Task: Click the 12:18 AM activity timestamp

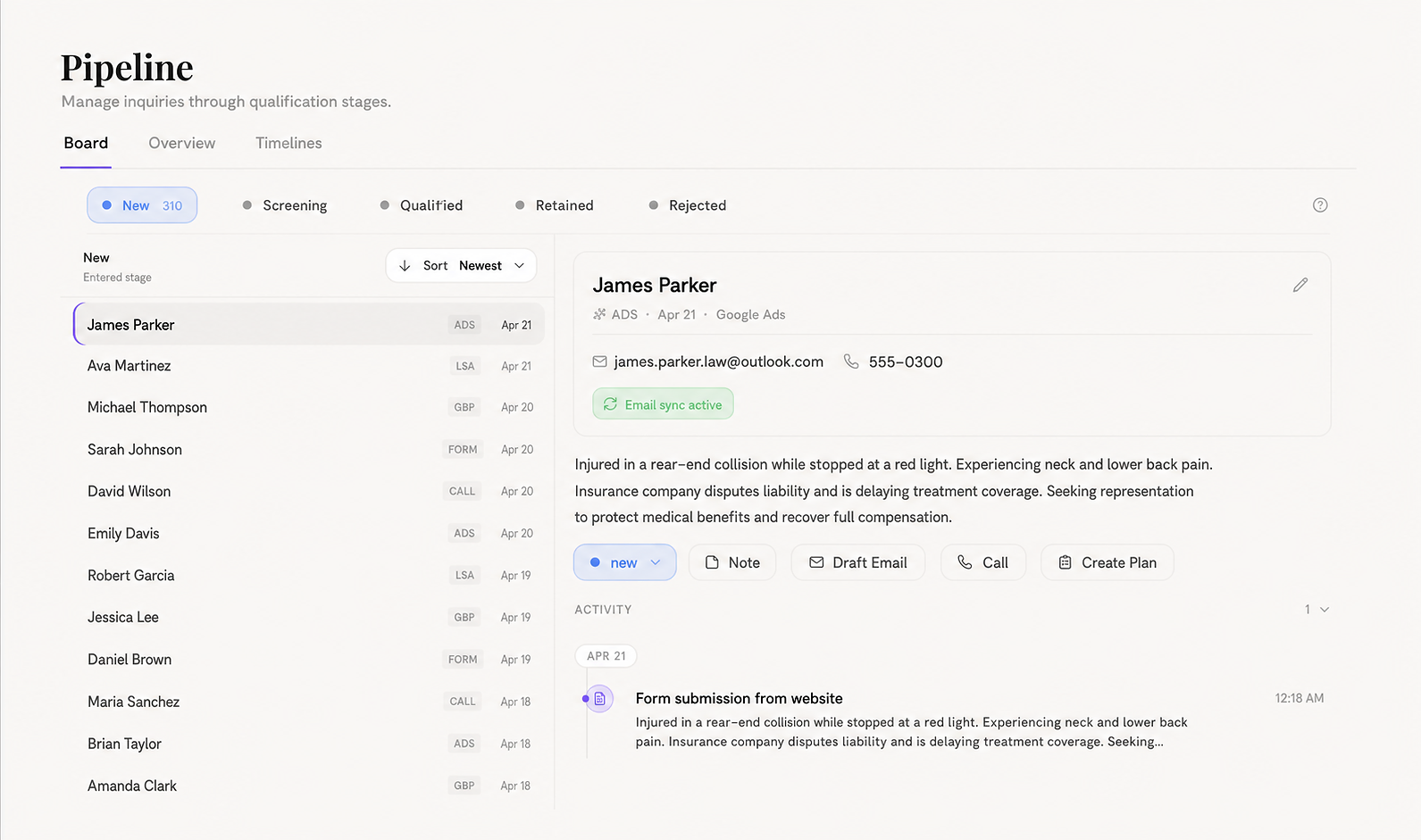Action: pyautogui.click(x=1300, y=698)
